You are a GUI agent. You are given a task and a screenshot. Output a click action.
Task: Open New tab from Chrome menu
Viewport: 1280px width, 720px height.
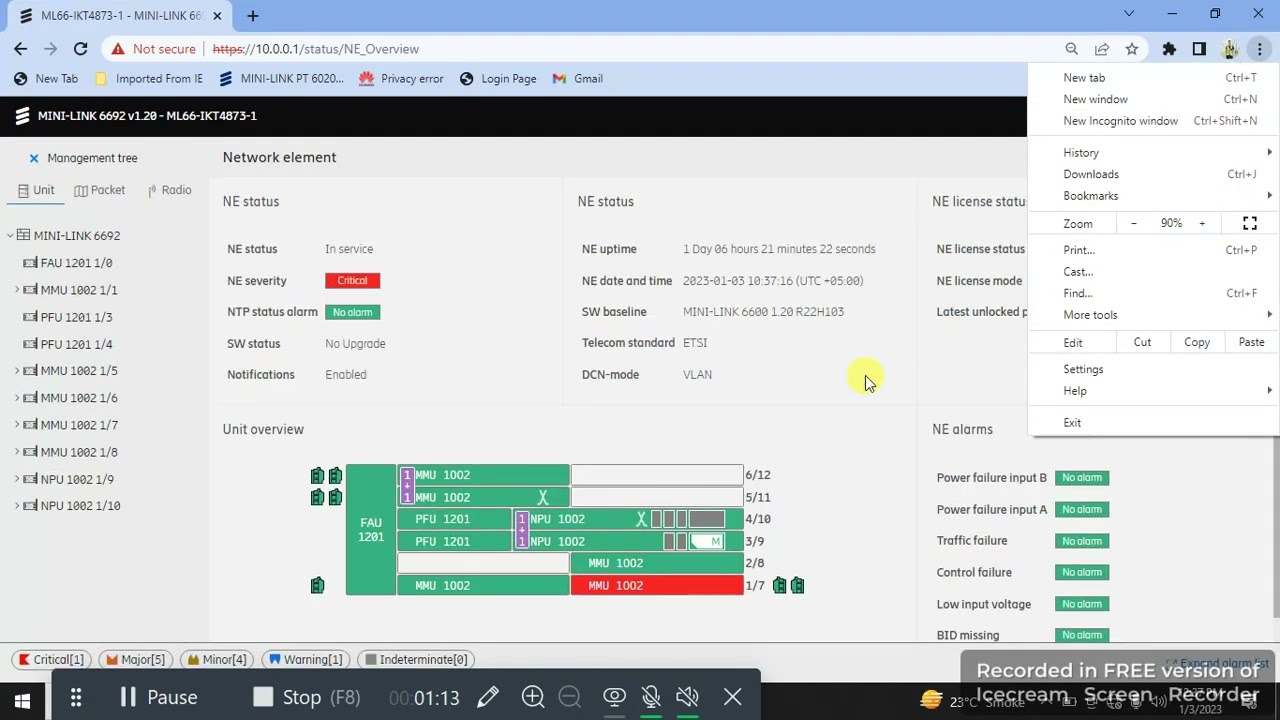pyautogui.click(x=1154, y=78)
